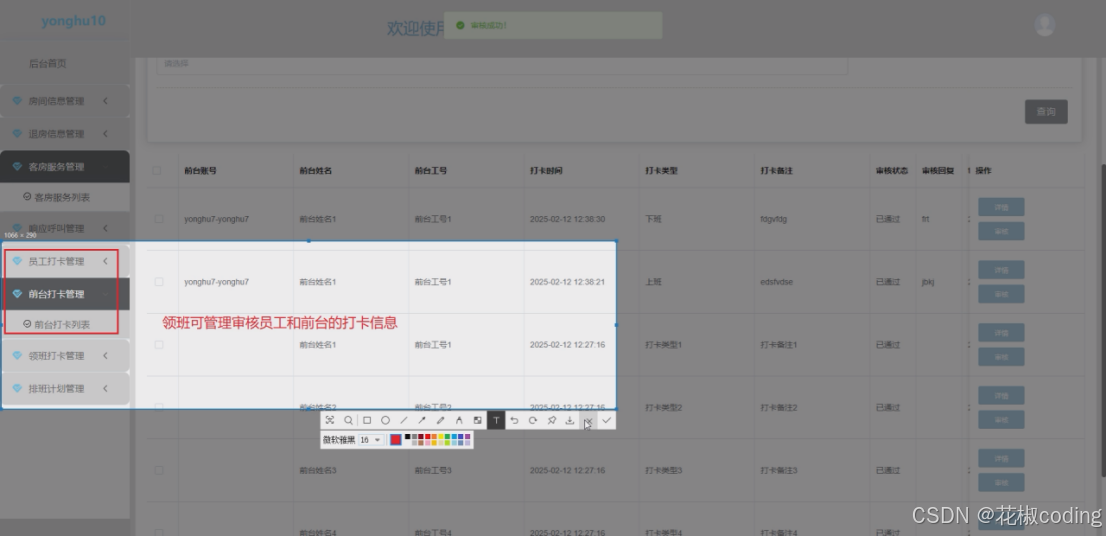The height and width of the screenshot is (536, 1106).
Task: Confirm the screenshot with checkmark icon
Action: (607, 420)
